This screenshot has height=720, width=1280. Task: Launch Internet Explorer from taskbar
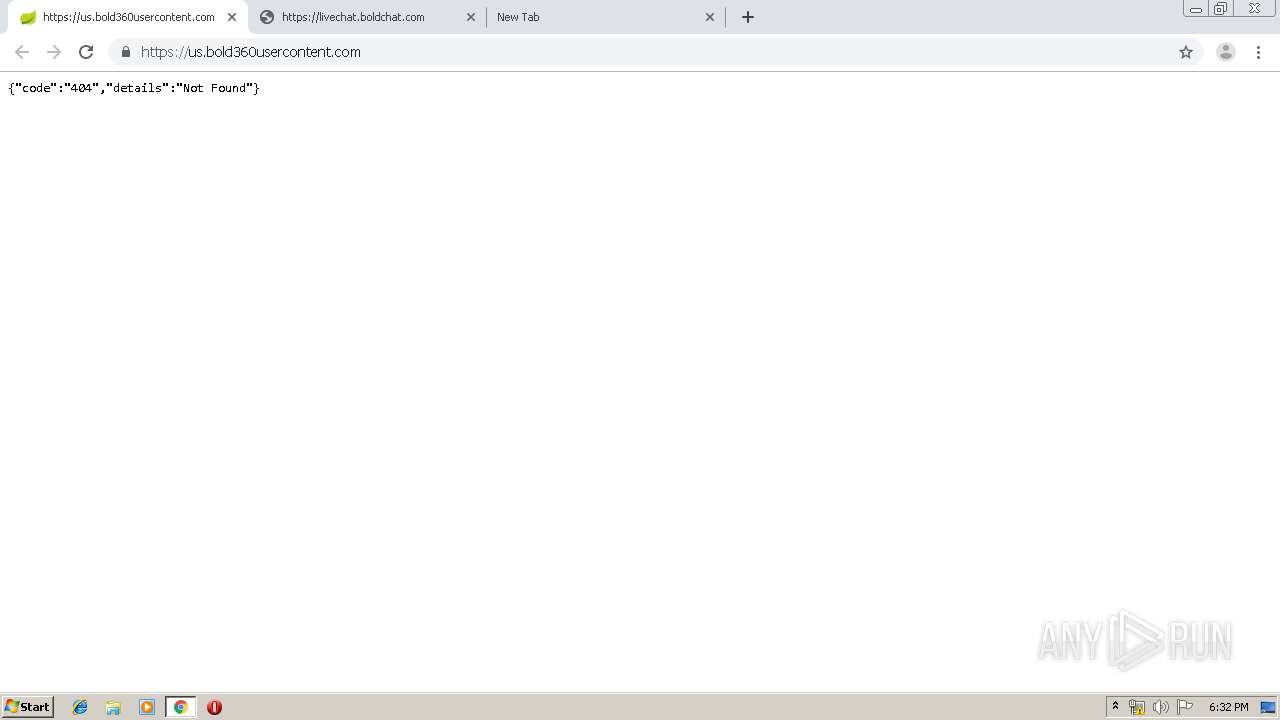[x=80, y=707]
